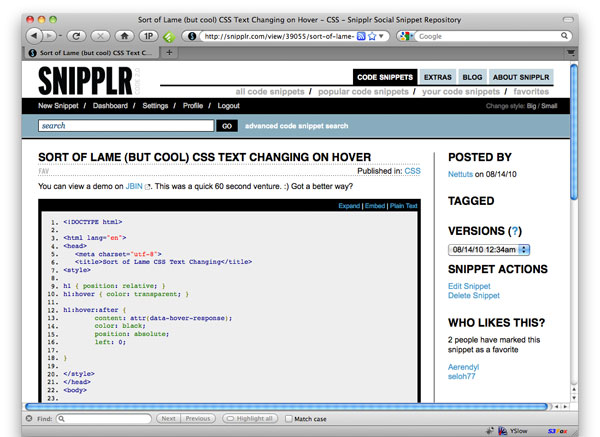600x437 pixels.
Task: Click the Logout link
Action: (x=228, y=106)
